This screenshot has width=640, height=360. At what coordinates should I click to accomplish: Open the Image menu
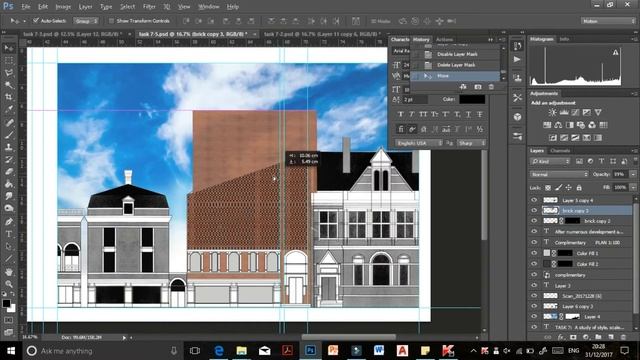63,7
